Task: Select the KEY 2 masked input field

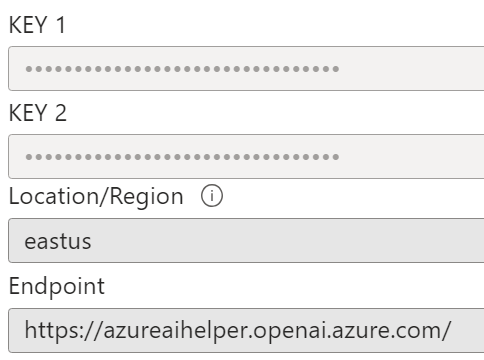Action: point(246,156)
